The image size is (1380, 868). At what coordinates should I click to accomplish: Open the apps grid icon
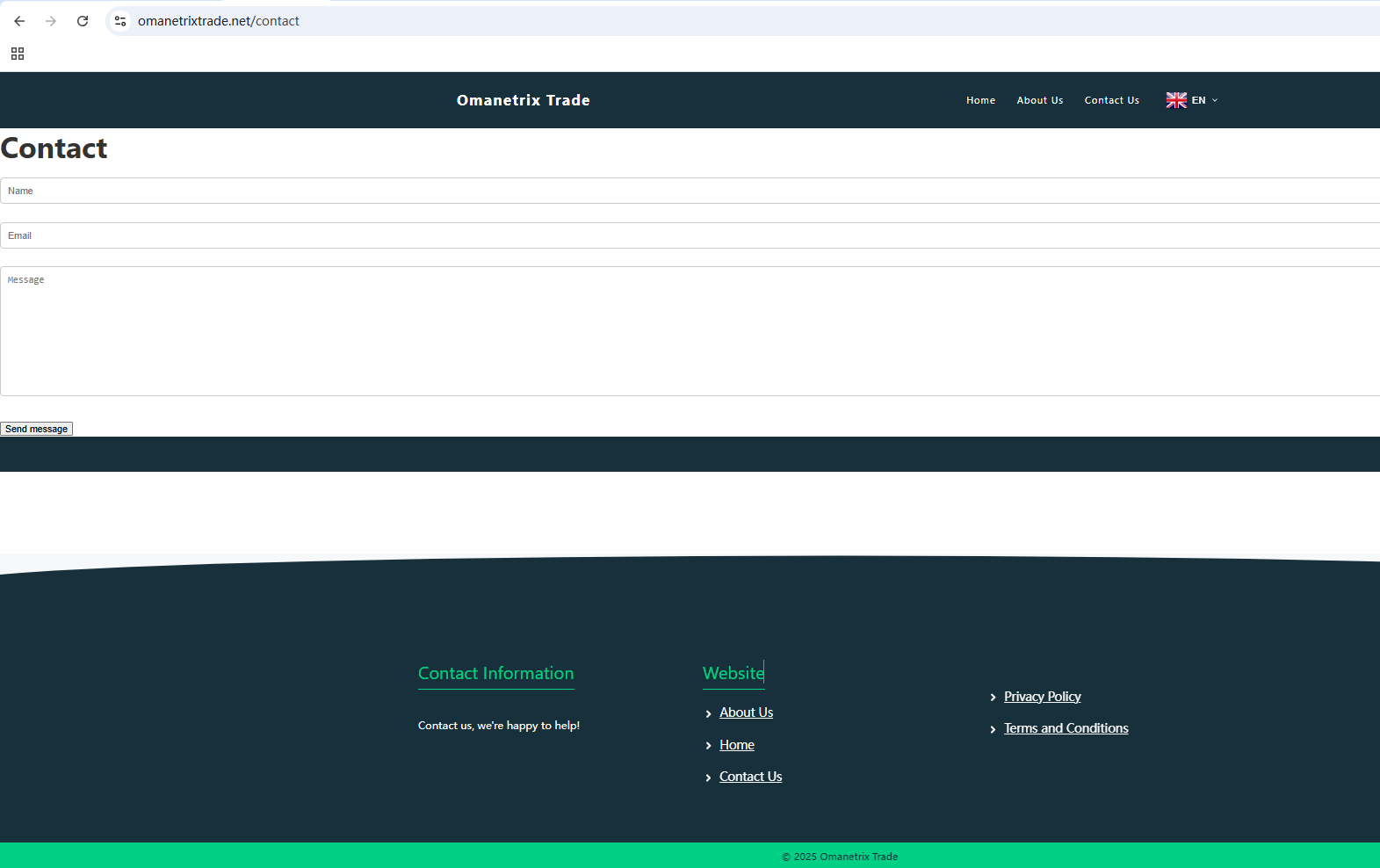click(18, 54)
